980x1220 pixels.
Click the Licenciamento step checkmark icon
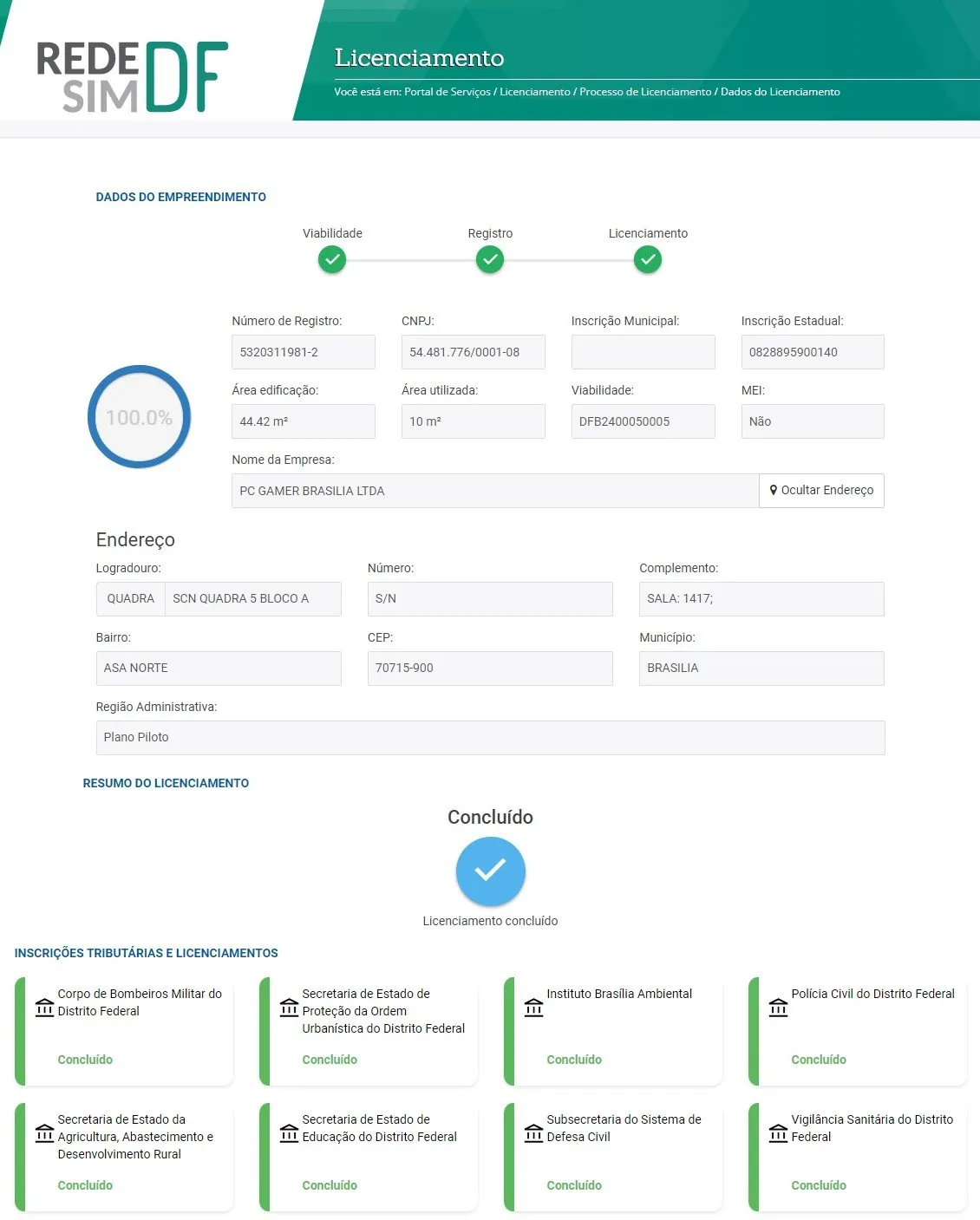pyautogui.click(x=648, y=259)
